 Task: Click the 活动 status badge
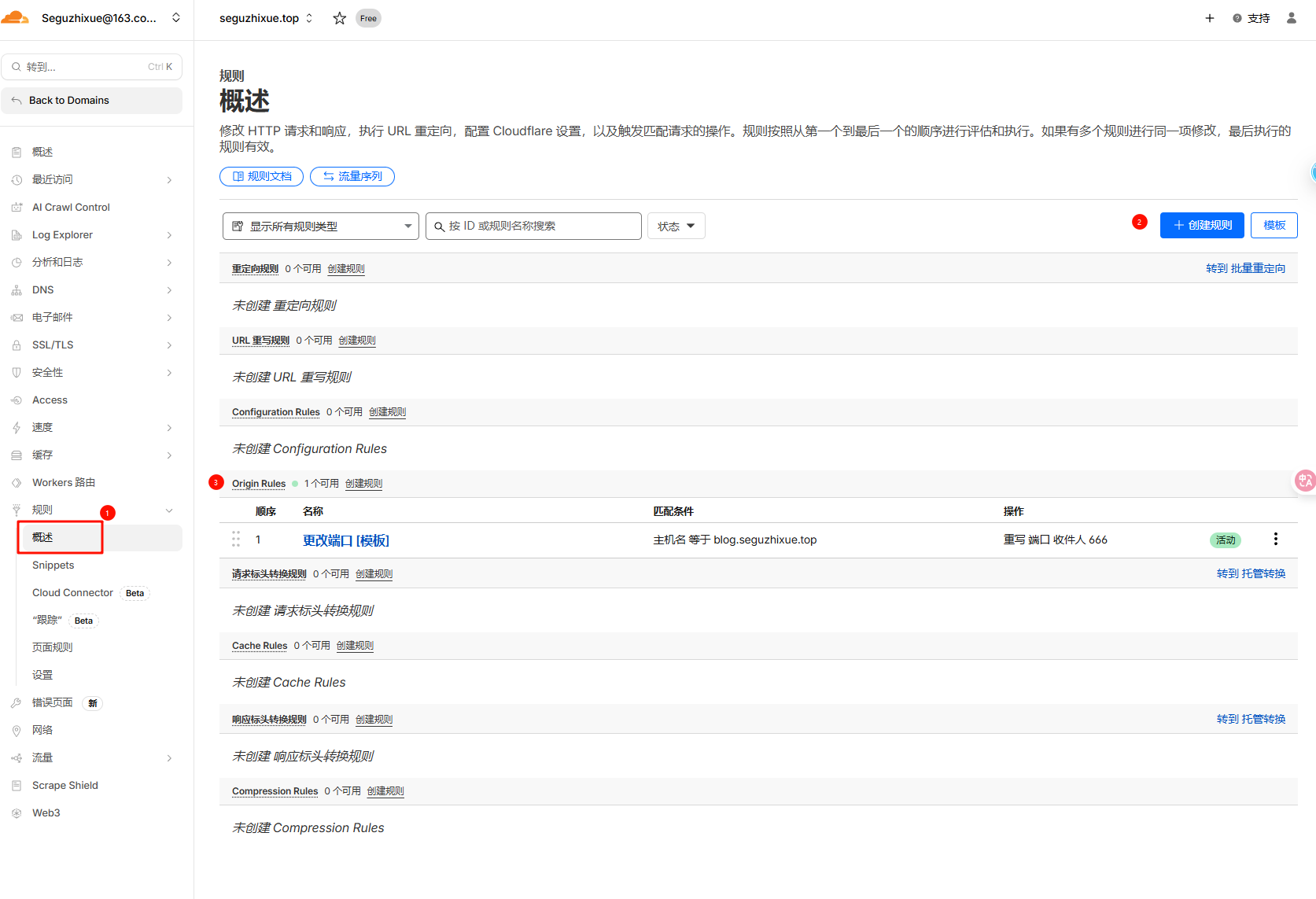coord(1225,540)
